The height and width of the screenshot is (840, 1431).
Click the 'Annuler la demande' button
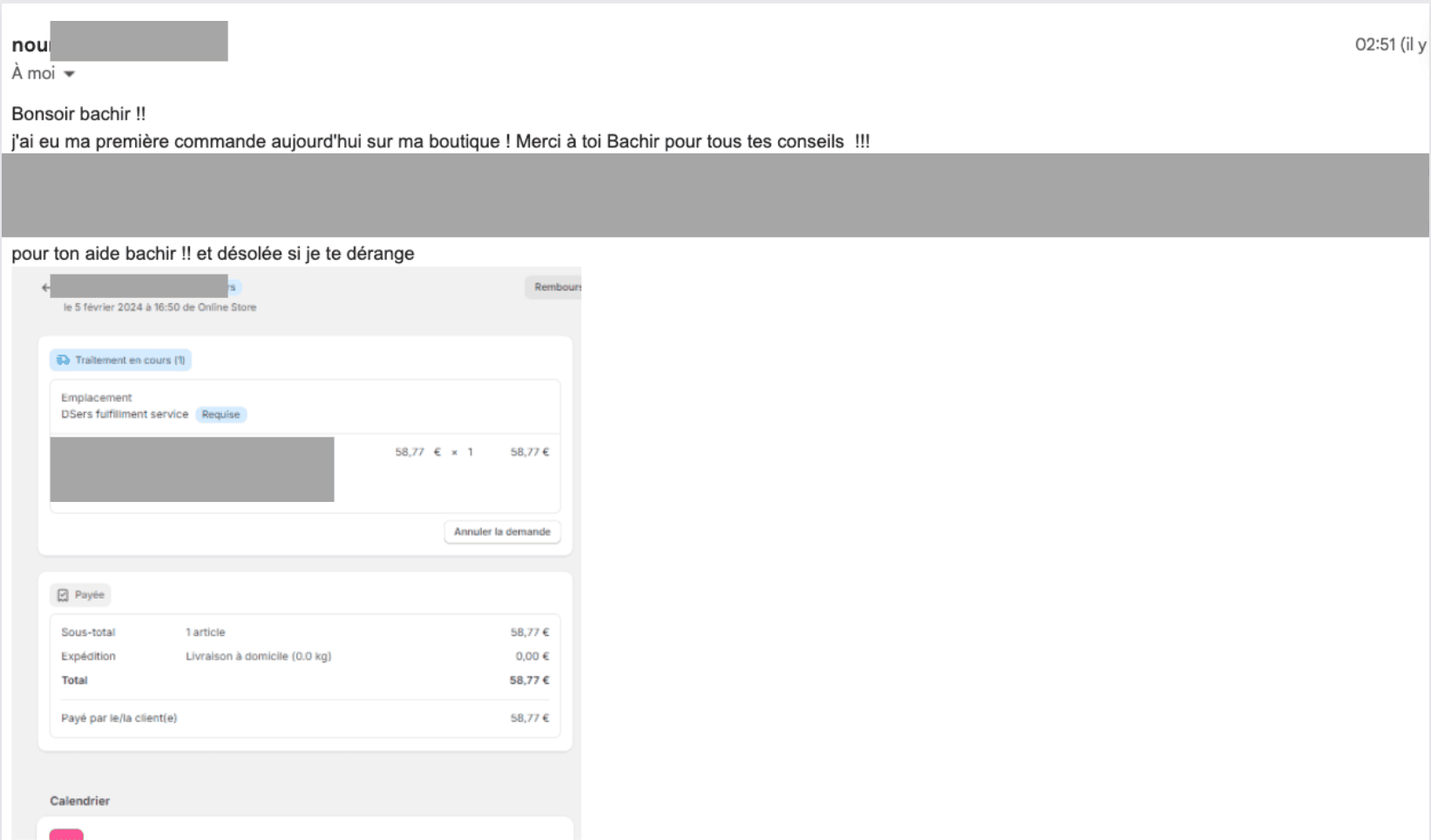[x=502, y=532]
